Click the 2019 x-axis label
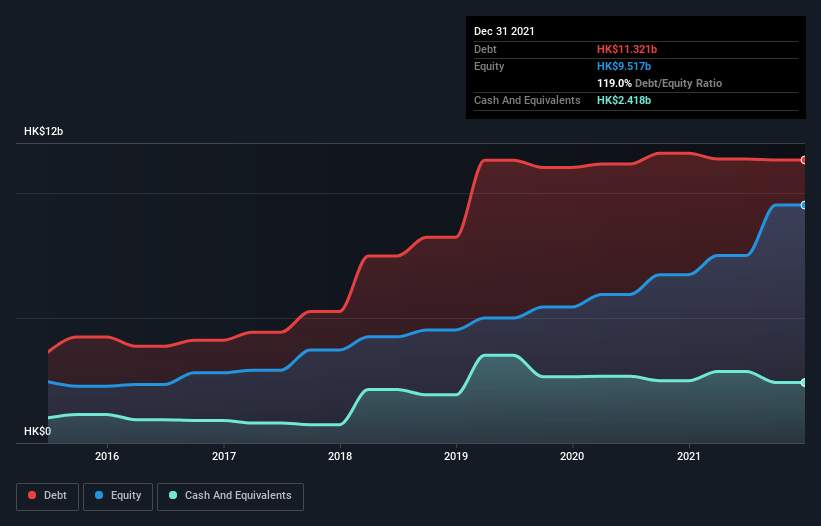The image size is (821, 526). point(456,456)
